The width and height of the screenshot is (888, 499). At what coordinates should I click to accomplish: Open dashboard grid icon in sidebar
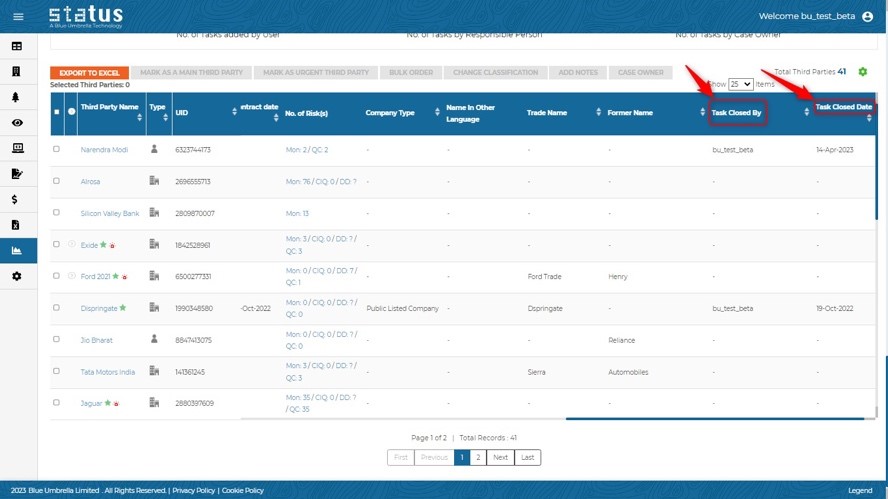pos(17,46)
